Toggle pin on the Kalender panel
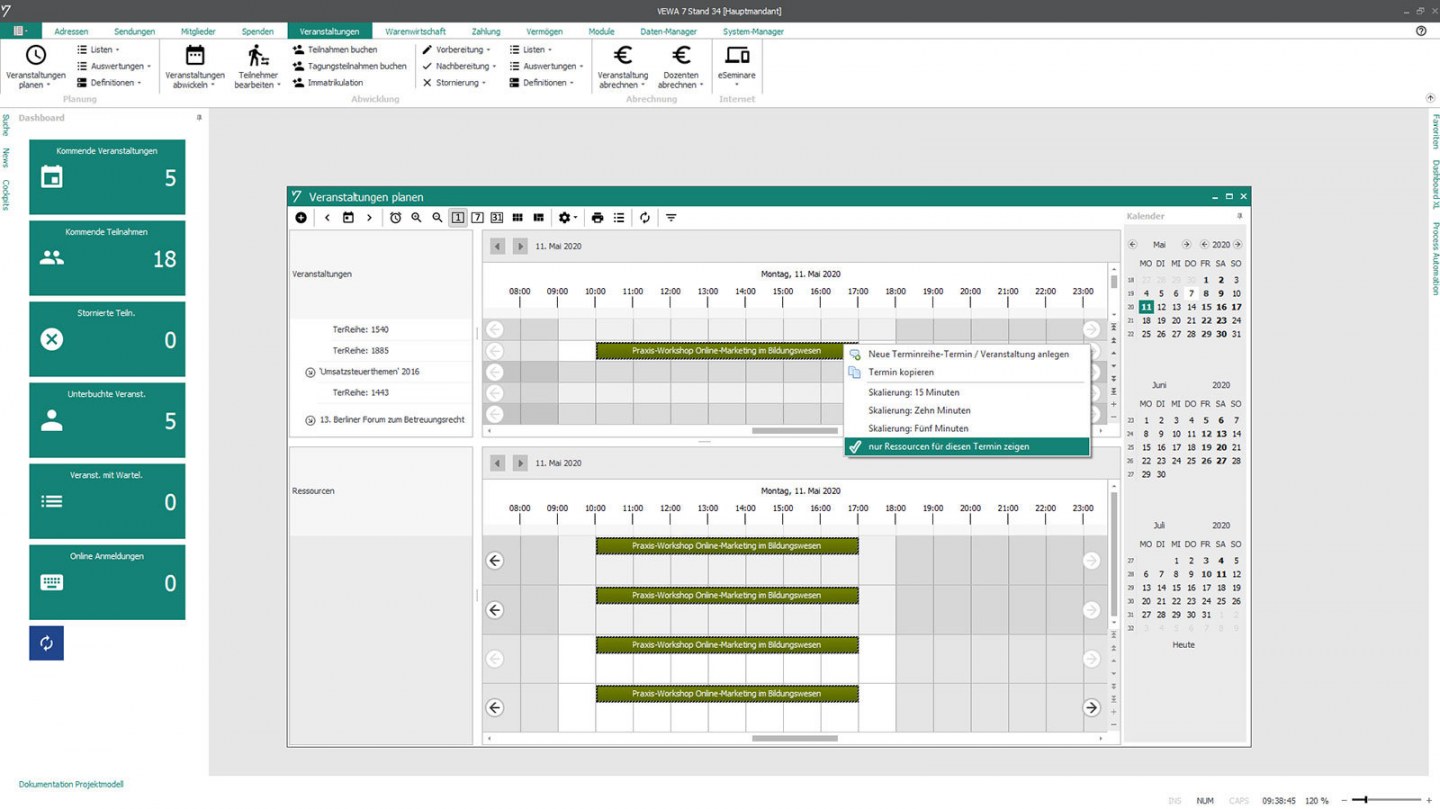The width and height of the screenshot is (1440, 809). pos(1240,216)
